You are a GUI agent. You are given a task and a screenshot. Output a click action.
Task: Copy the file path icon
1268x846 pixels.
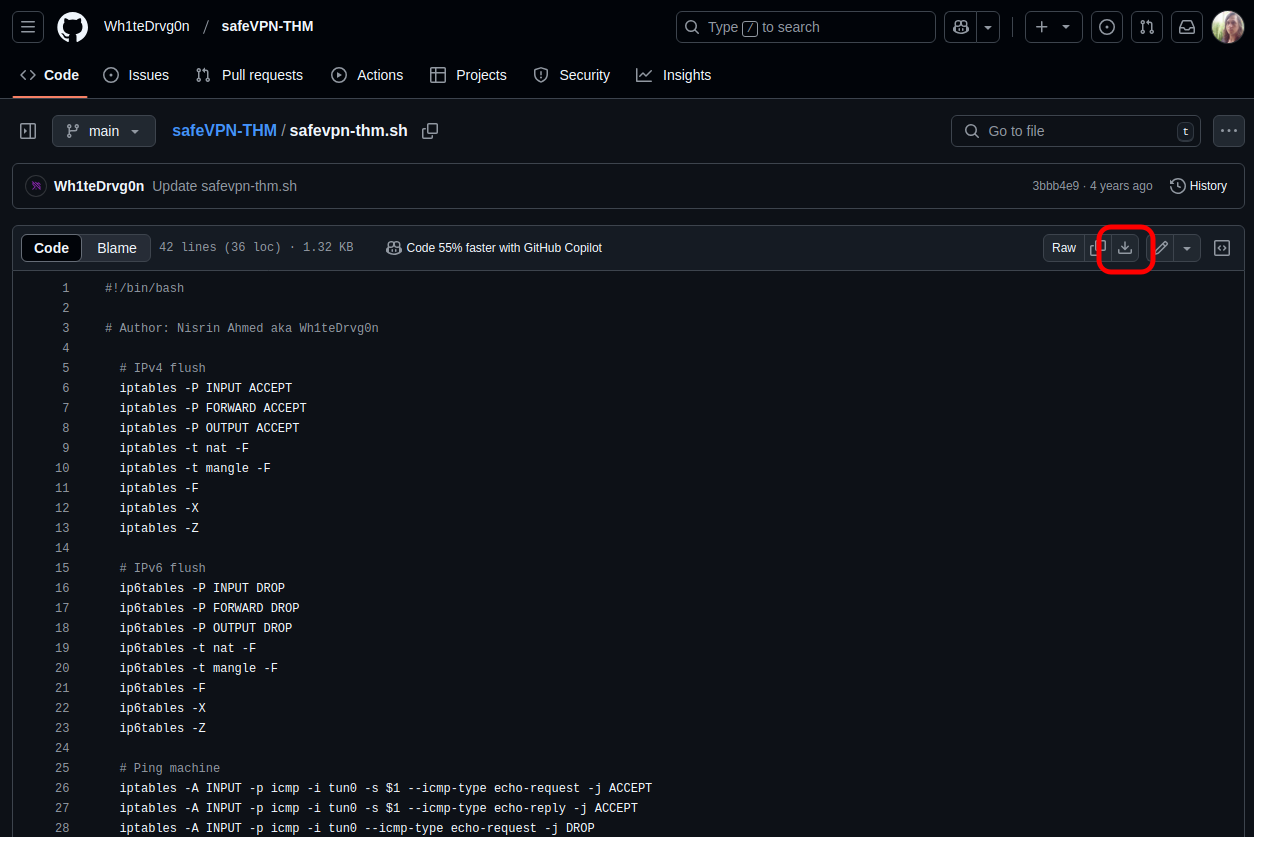pyautogui.click(x=430, y=131)
